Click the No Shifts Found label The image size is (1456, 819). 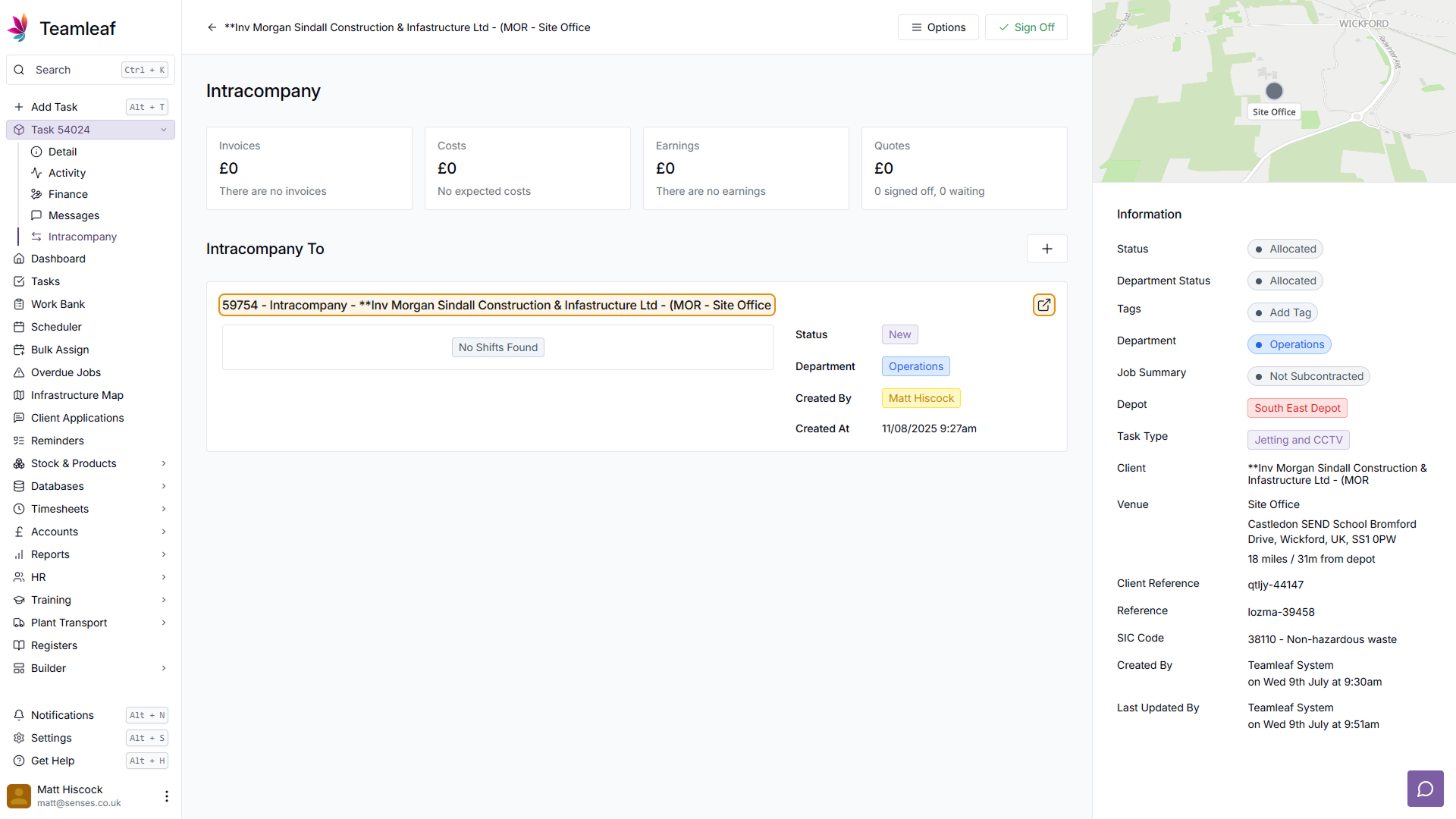tap(497, 347)
